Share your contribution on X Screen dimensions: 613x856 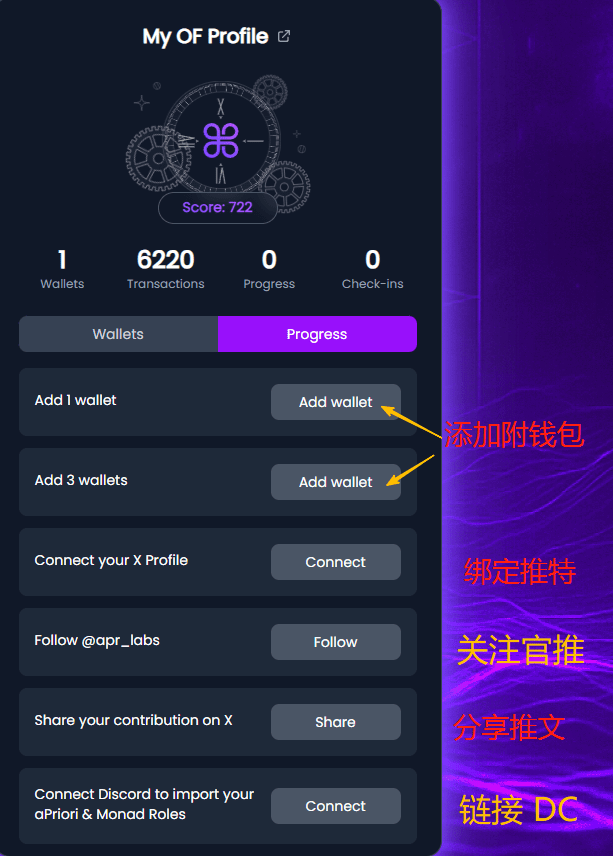point(336,722)
